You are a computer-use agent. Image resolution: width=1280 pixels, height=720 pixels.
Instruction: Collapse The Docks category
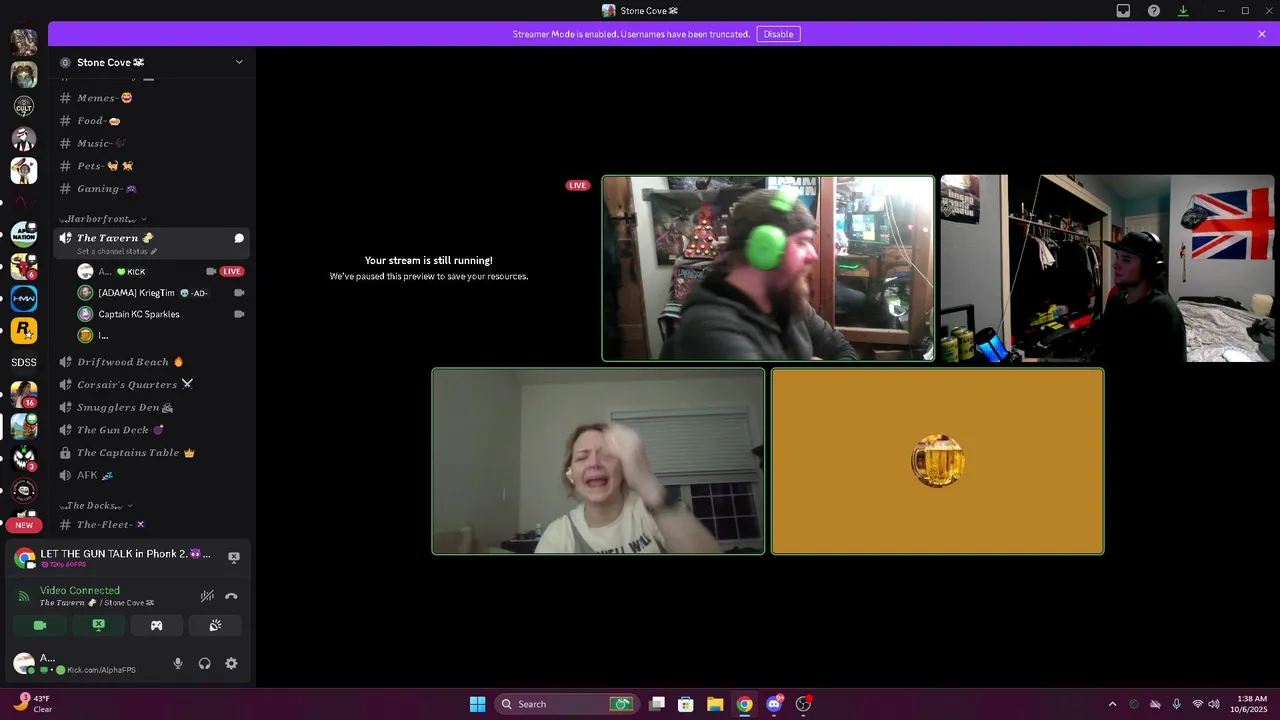pyautogui.click(x=96, y=506)
